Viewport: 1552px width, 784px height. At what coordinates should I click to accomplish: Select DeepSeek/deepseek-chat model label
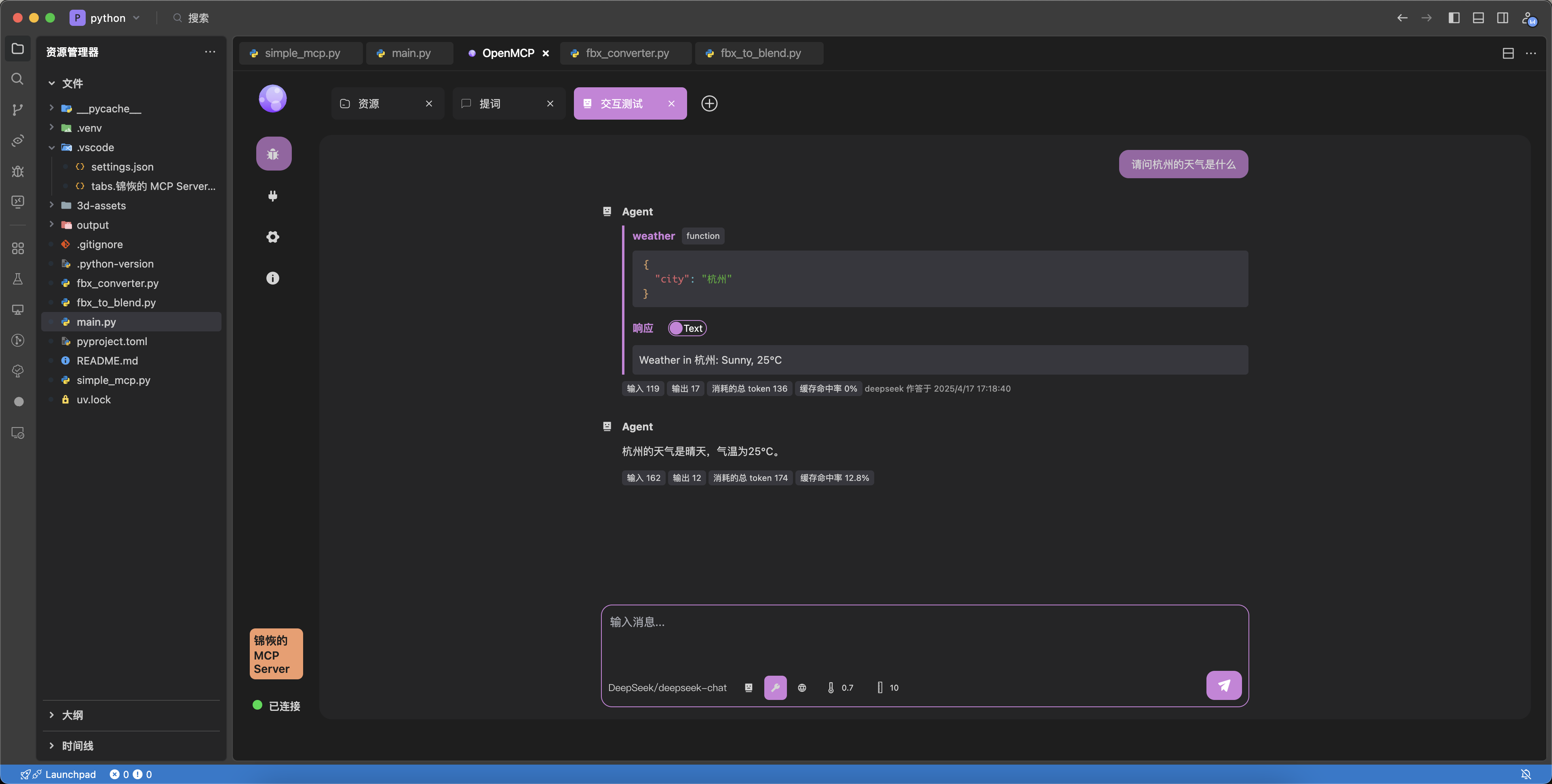pos(667,687)
